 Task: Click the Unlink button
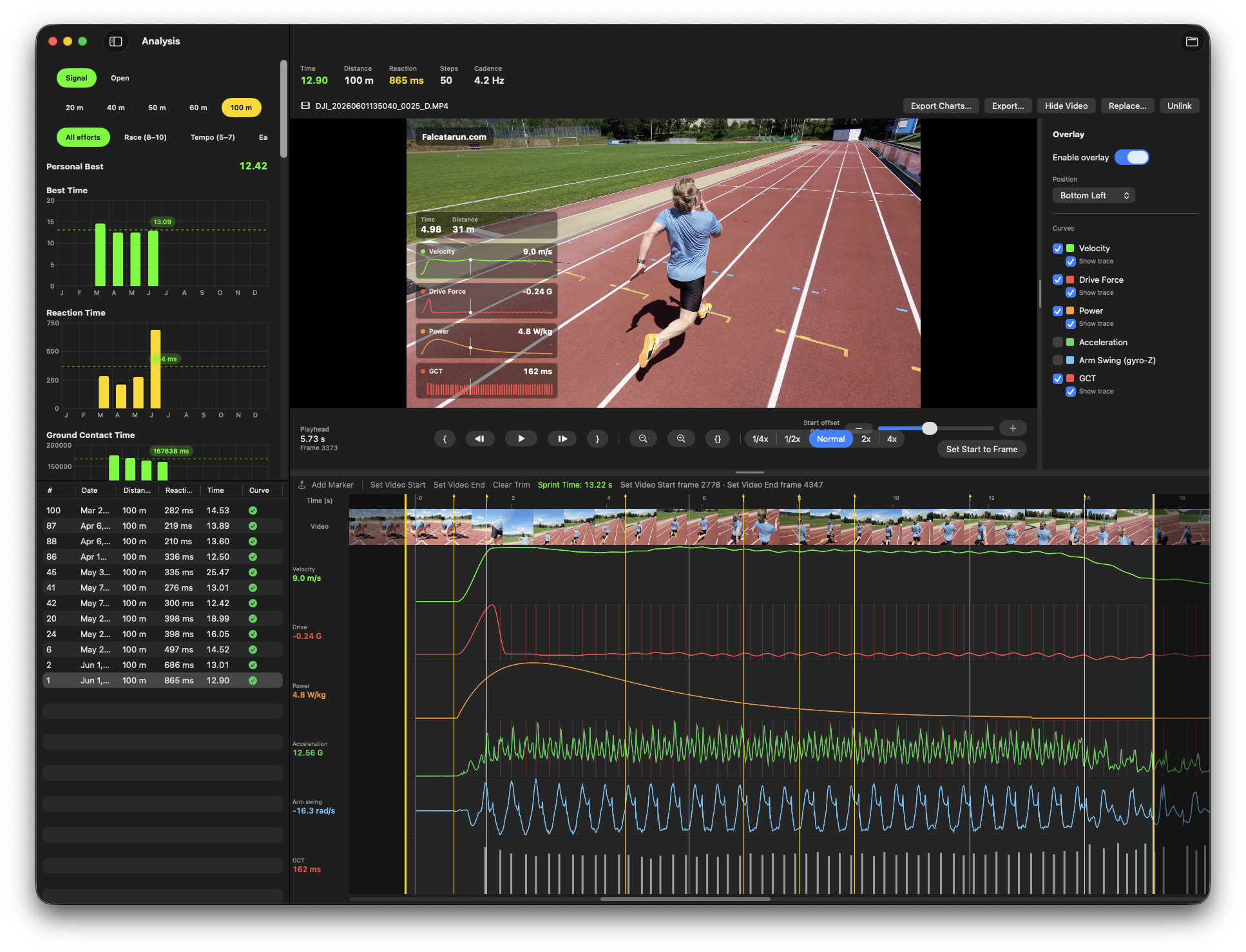click(1180, 106)
